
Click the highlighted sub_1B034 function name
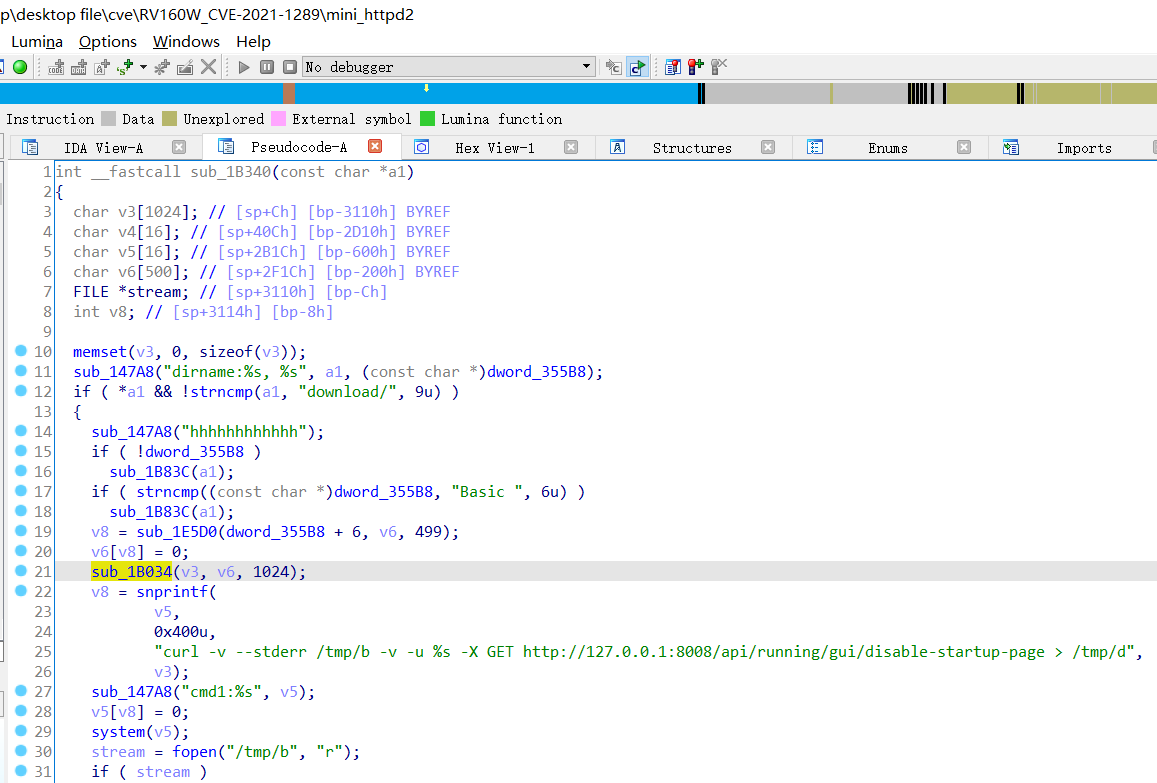coord(131,572)
